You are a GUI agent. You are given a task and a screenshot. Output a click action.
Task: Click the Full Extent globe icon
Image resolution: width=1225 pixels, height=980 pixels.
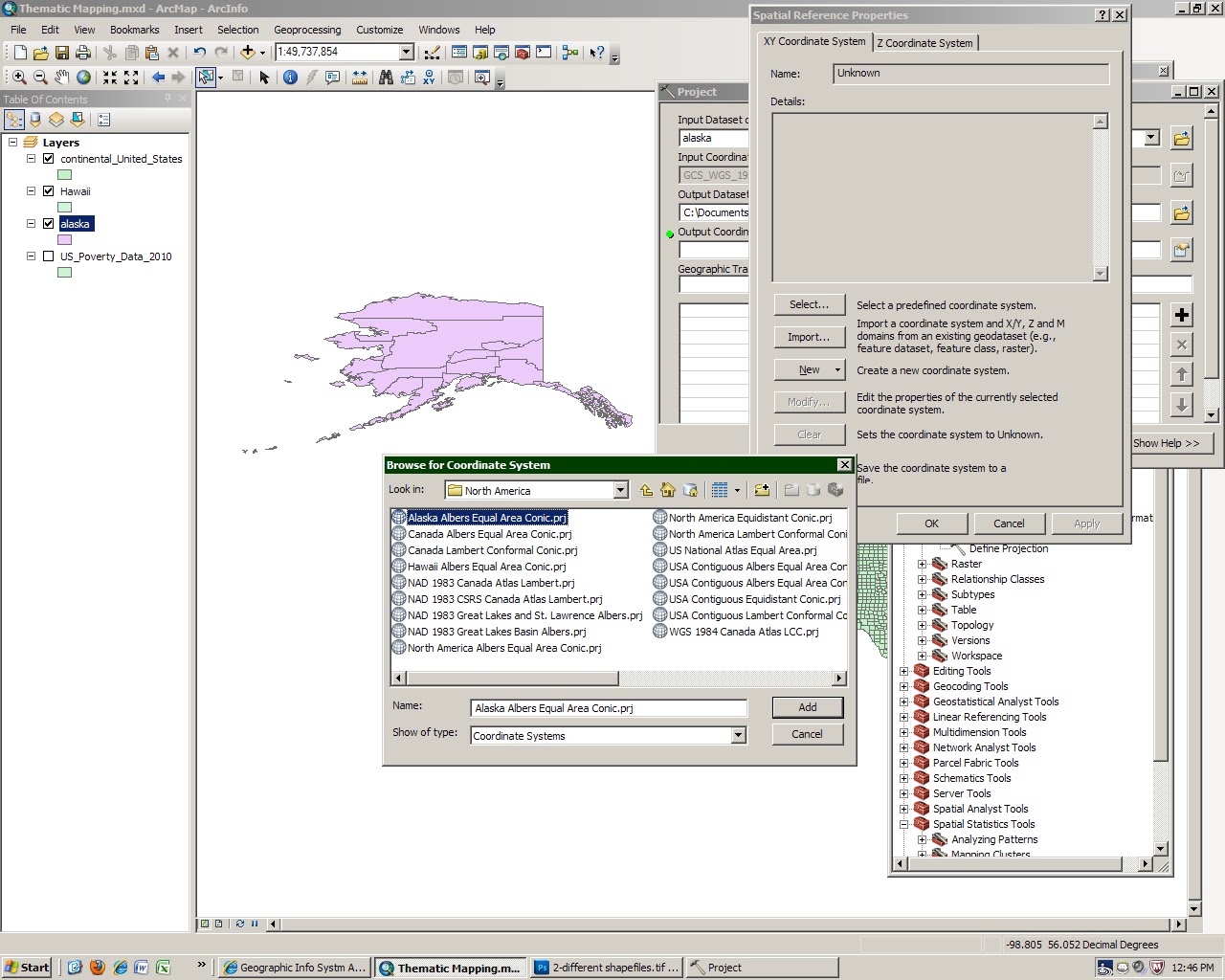(x=83, y=78)
